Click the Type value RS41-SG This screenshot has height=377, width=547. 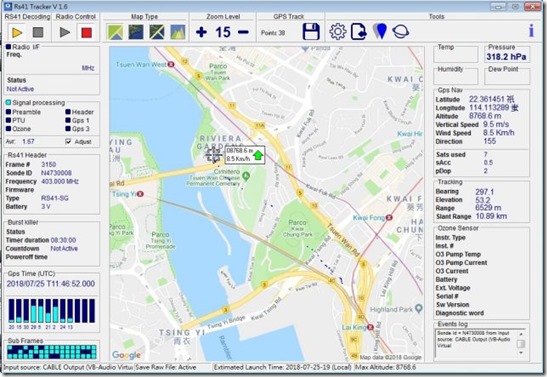point(55,198)
